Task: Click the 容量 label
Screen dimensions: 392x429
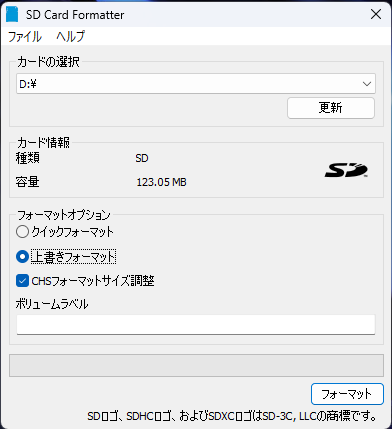Action: (x=27, y=182)
